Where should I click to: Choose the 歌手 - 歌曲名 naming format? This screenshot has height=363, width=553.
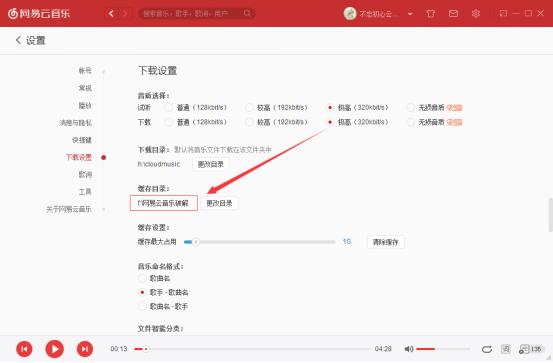tap(142, 292)
